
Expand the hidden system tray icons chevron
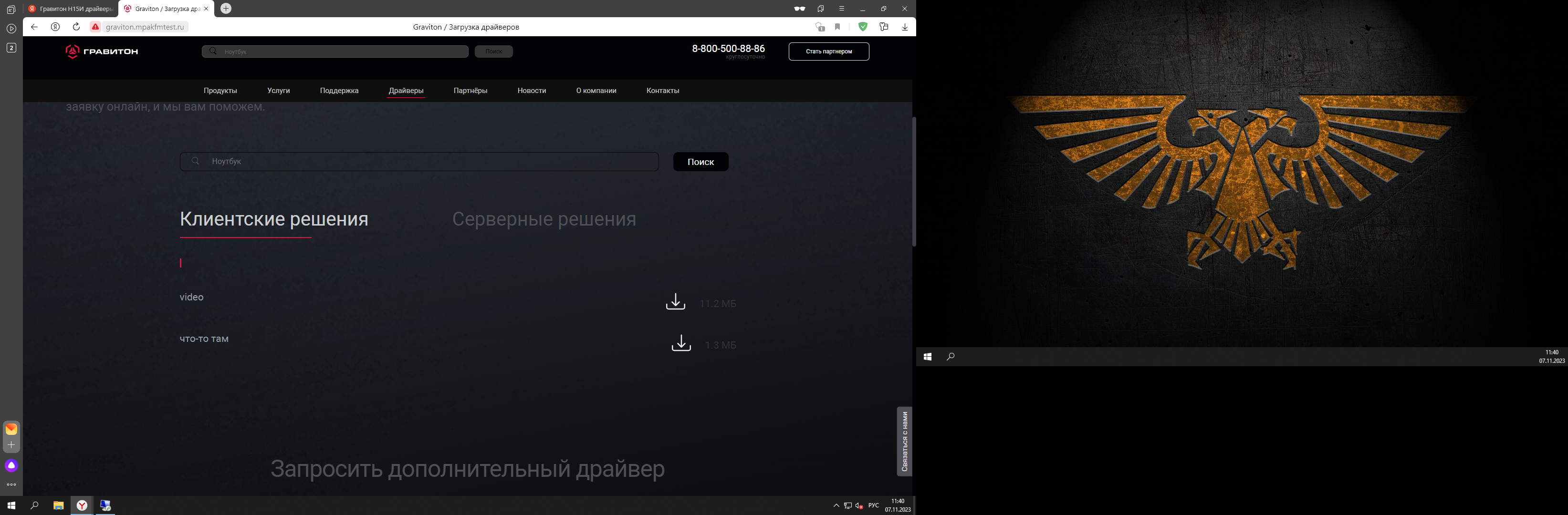[x=836, y=506]
